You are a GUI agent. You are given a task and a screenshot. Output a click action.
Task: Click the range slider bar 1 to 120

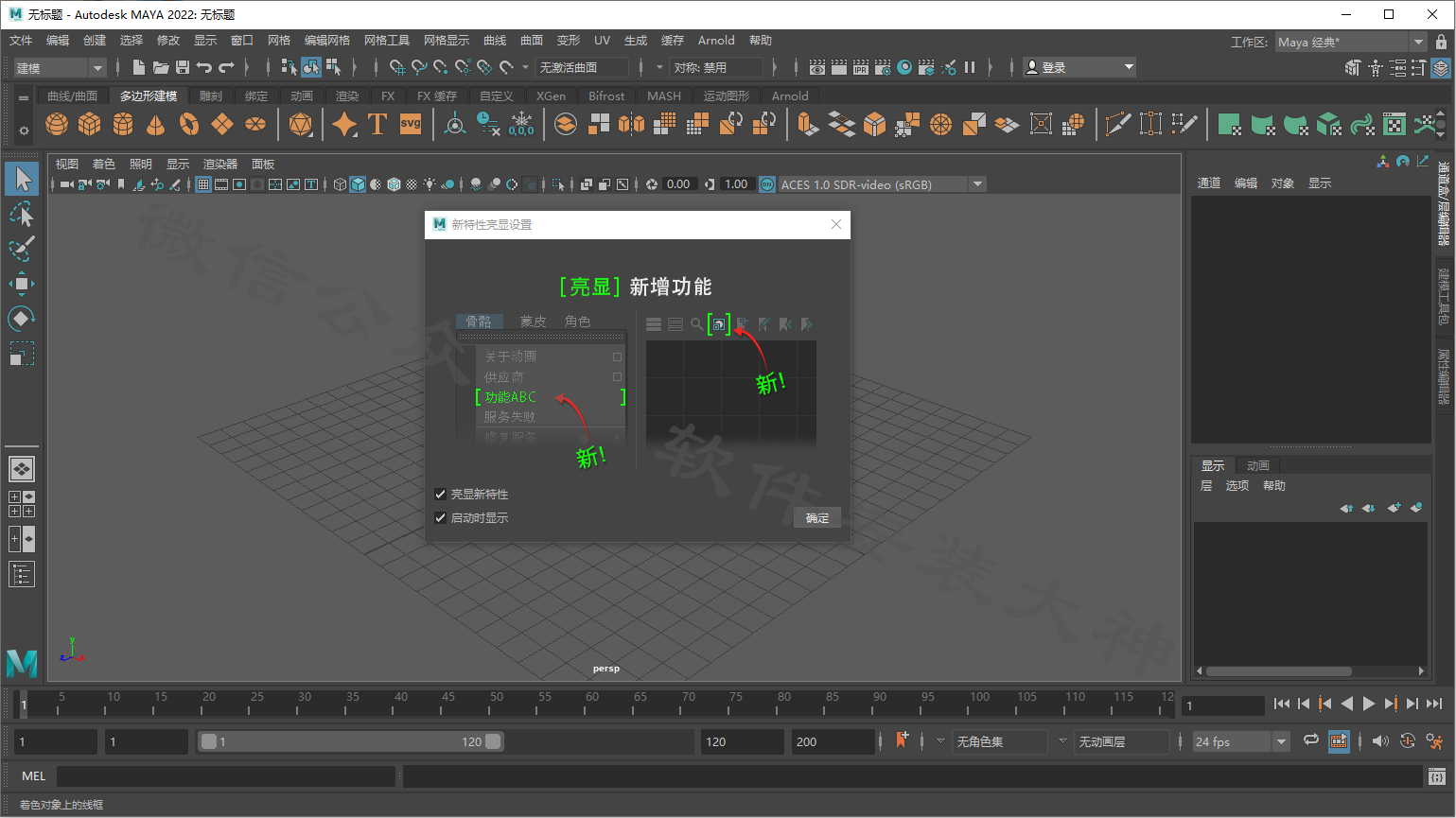coord(350,741)
